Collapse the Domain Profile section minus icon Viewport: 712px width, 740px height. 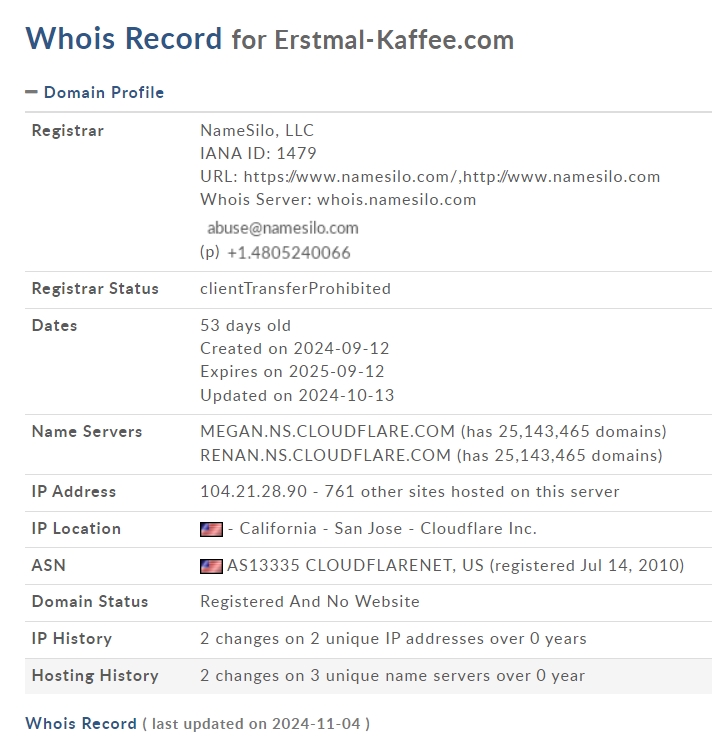coord(31,92)
